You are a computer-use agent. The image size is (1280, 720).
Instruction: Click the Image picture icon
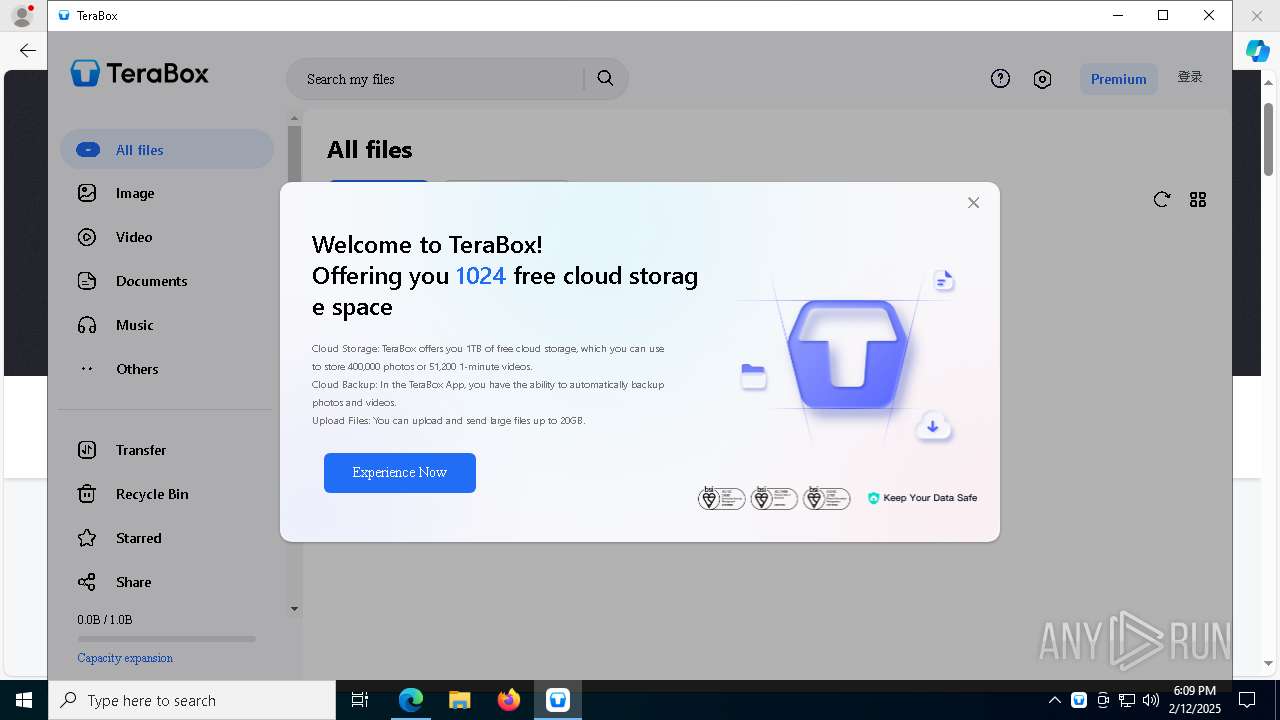[87, 193]
